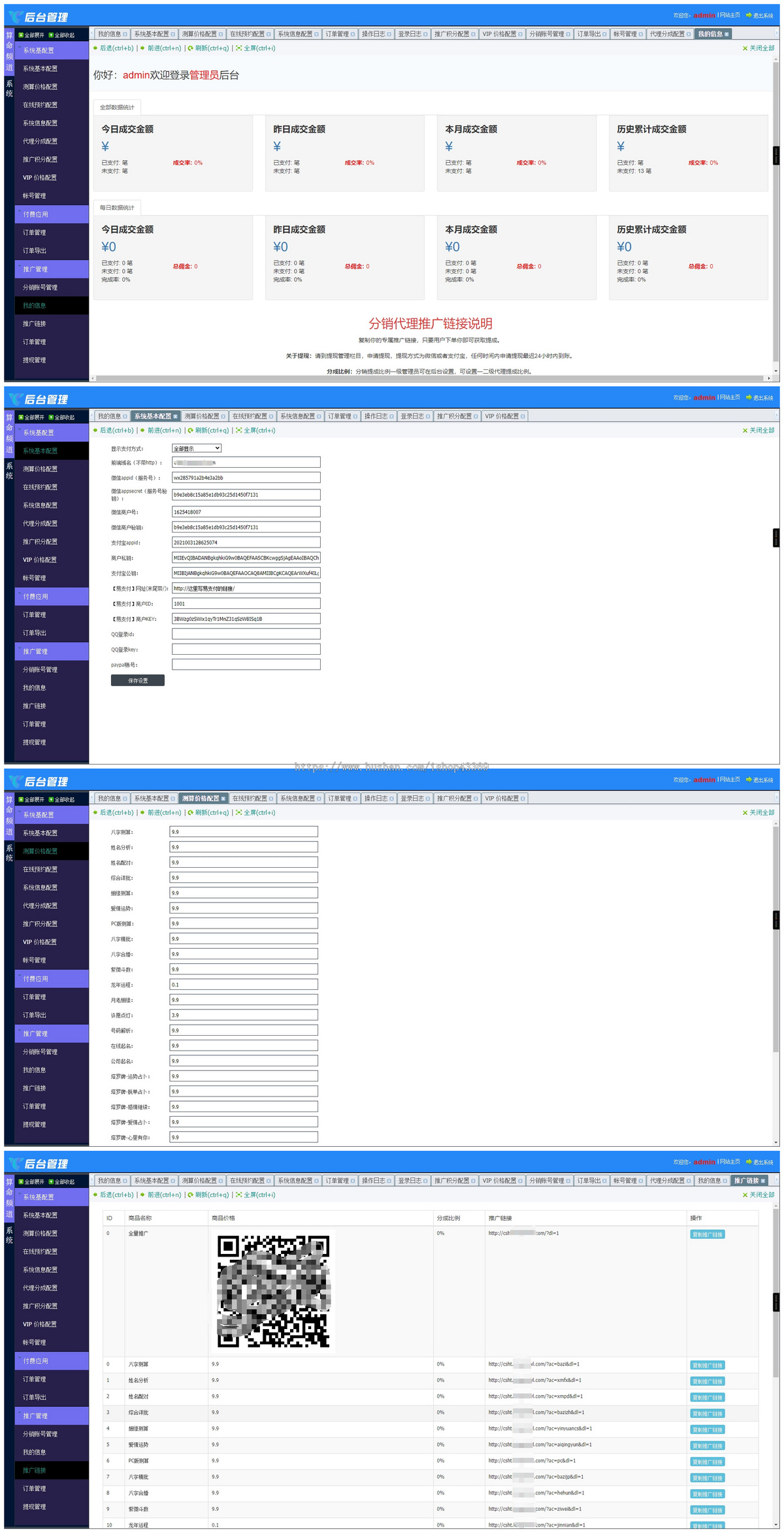Click 微信商户号 input field (1625418007)
Screen dimensions: 784x1533
click(246, 512)
